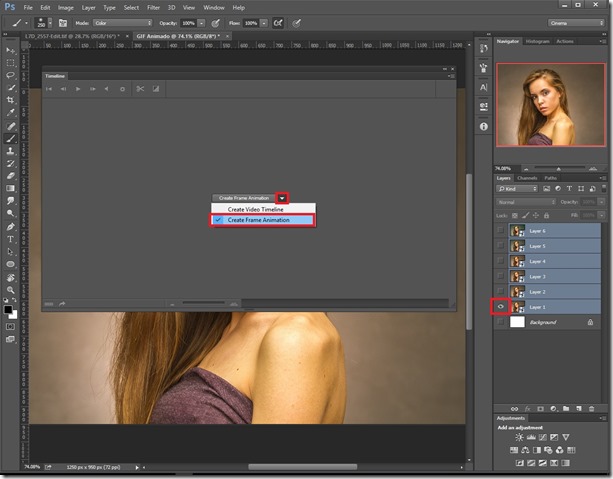The width and height of the screenshot is (613, 479).
Task: Select the Move tool
Action: [x=10, y=50]
